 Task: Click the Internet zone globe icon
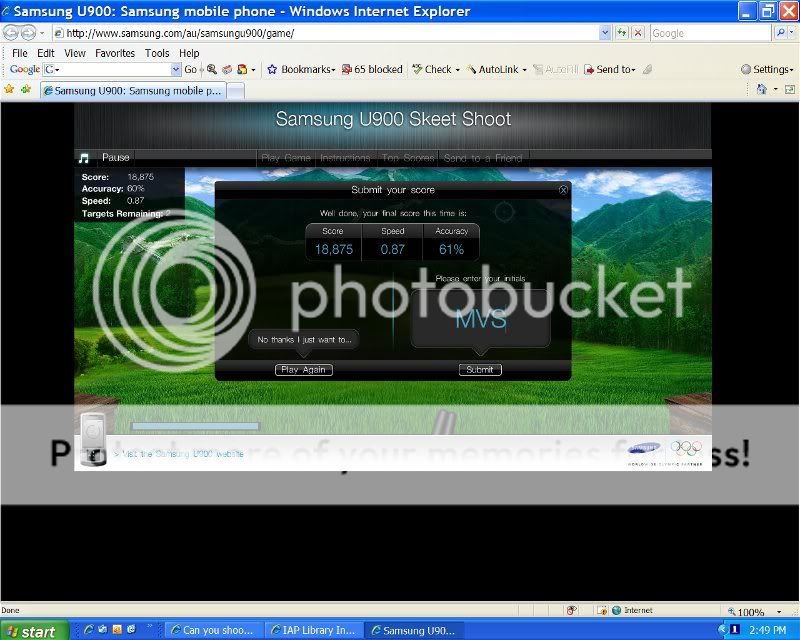(616, 610)
